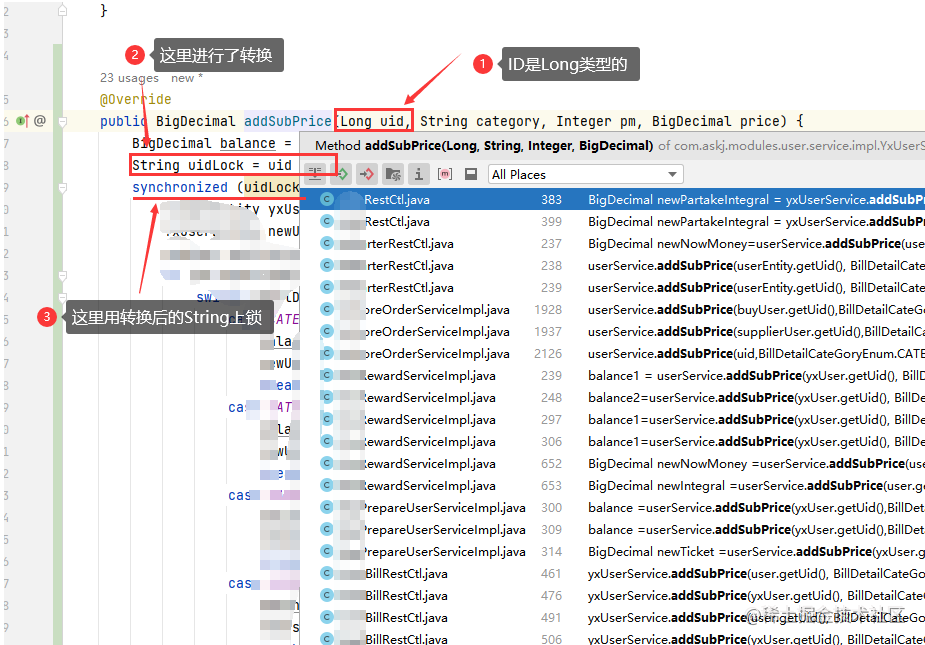The height and width of the screenshot is (645, 925).
Task: Click the 'new *' author inlay hint
Action: coord(187,78)
